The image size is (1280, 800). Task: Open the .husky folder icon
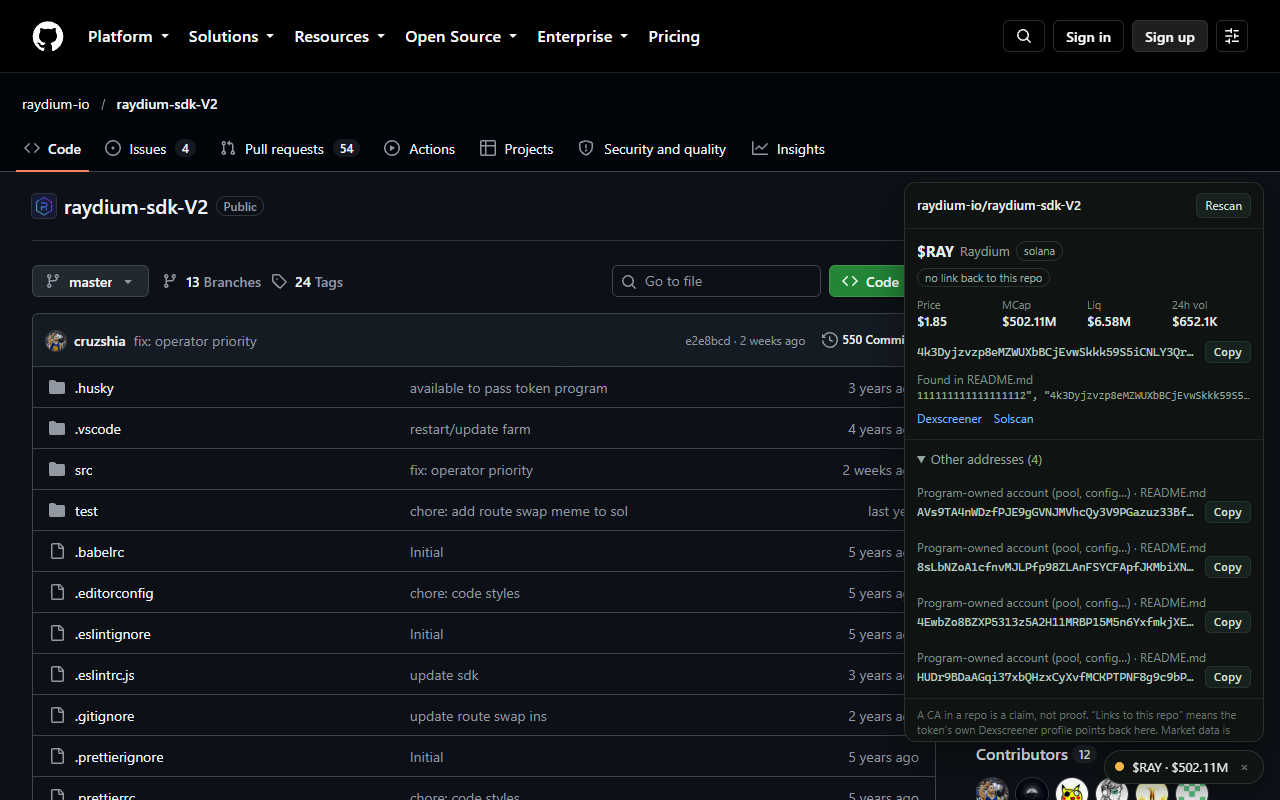tap(57, 388)
